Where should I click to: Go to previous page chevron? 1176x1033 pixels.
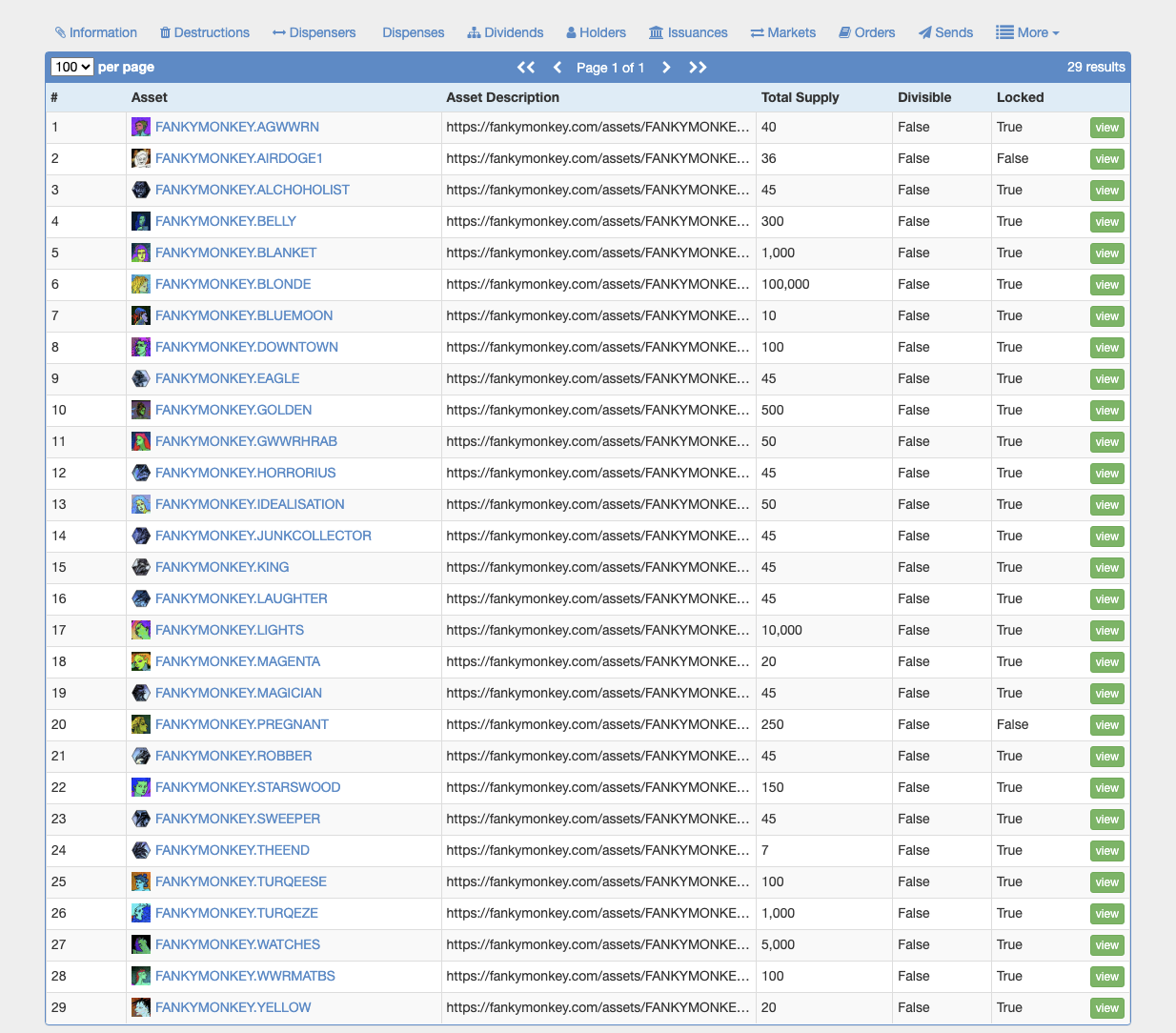coord(558,67)
